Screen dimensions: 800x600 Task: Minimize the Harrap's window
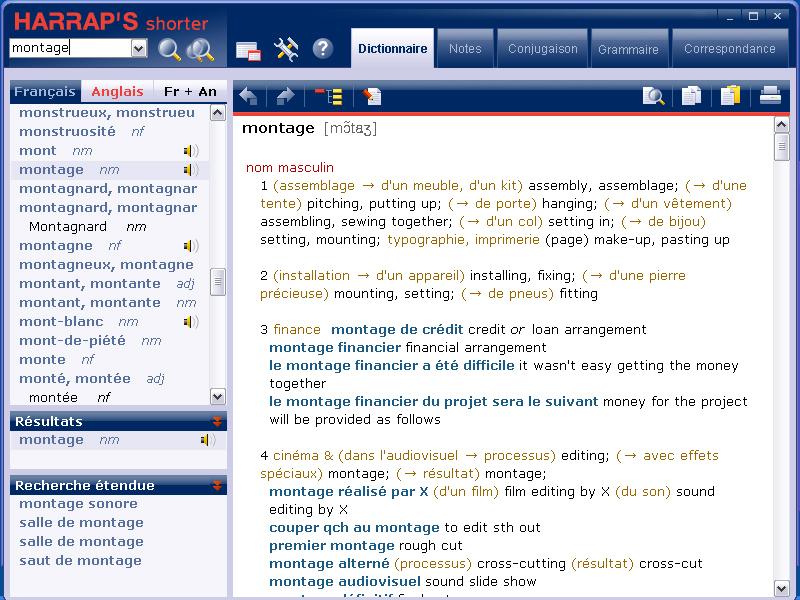730,17
